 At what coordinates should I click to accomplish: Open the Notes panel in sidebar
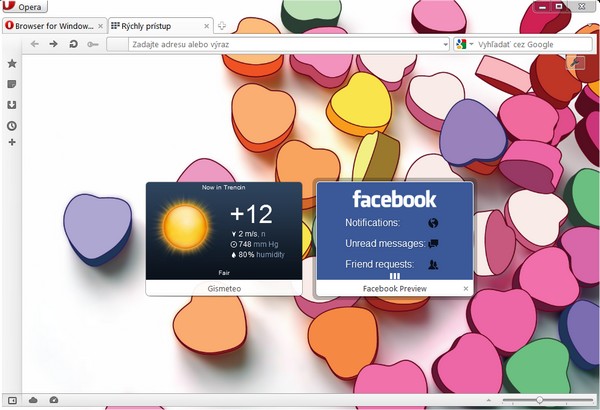tap(12, 84)
